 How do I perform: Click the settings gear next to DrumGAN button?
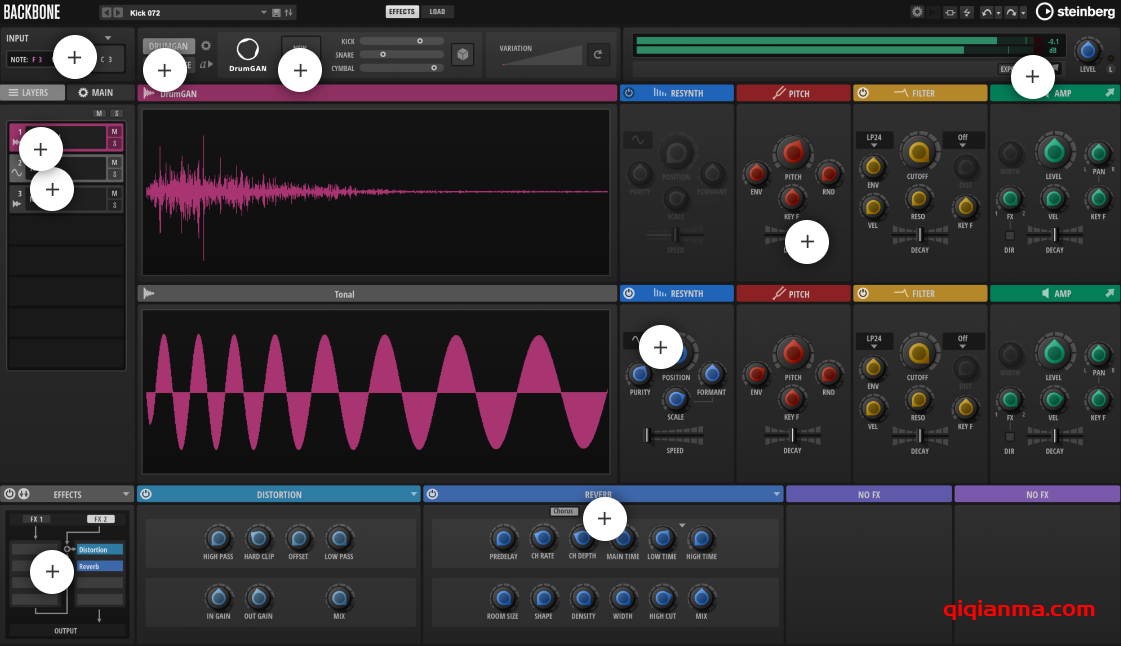(x=206, y=46)
